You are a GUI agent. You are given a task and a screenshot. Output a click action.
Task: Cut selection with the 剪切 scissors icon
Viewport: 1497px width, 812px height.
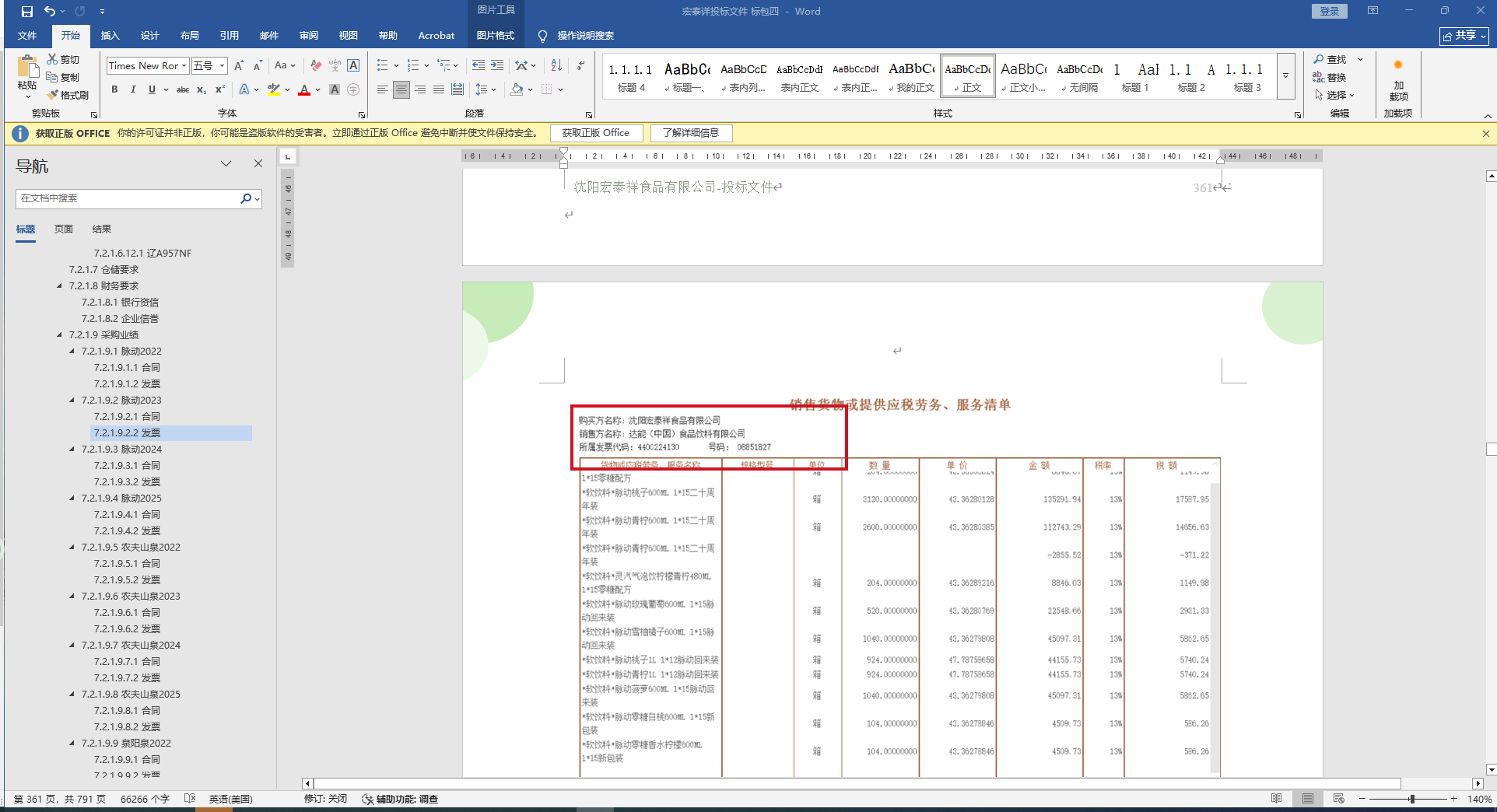(63, 59)
